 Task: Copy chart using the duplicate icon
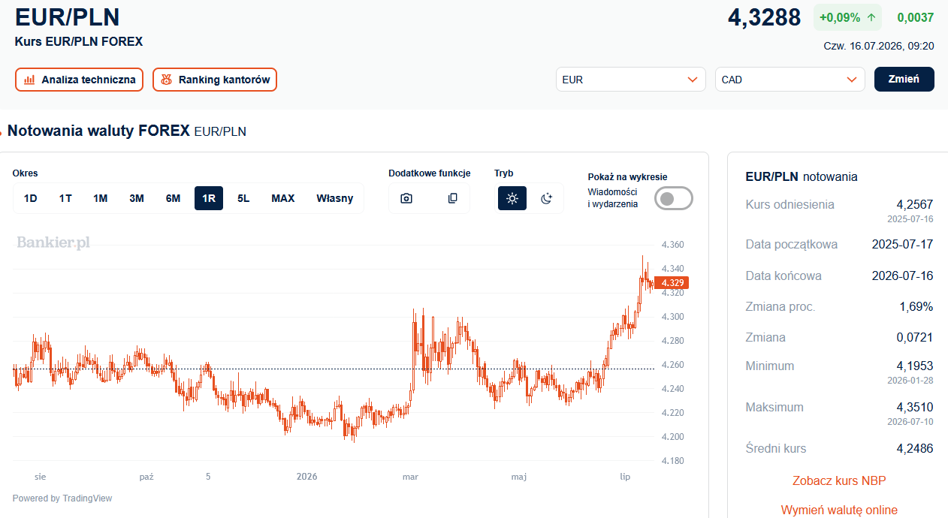(452, 198)
